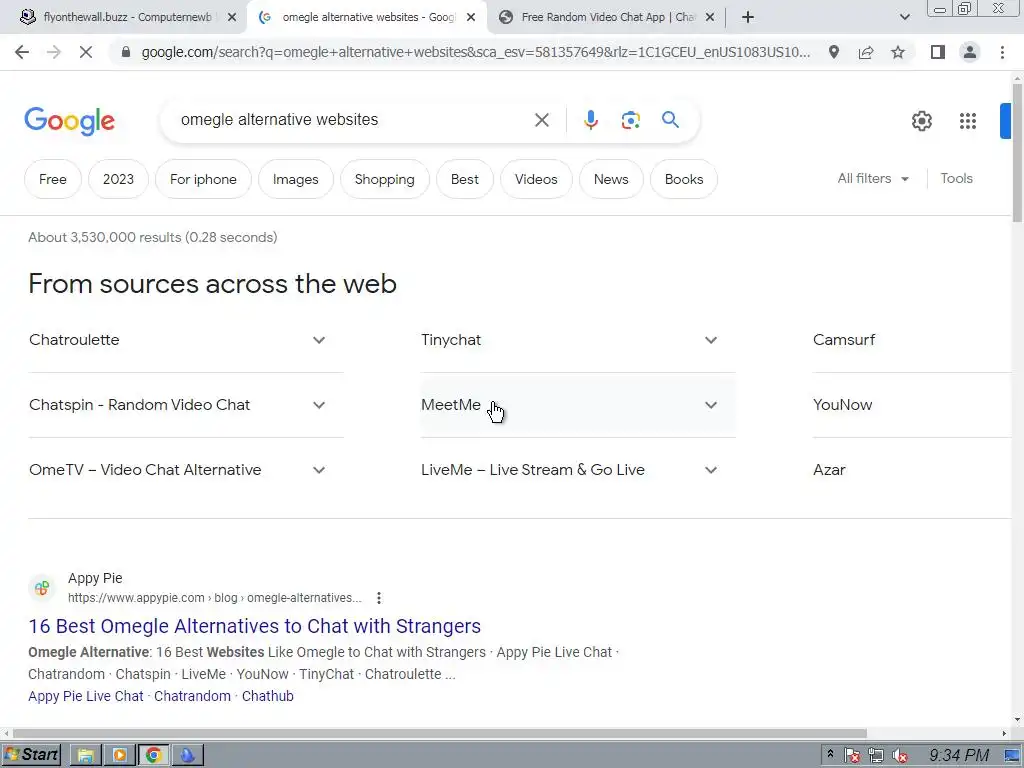Viewport: 1024px width, 768px height.
Task: Click the location pin icon in address bar
Action: click(x=834, y=52)
